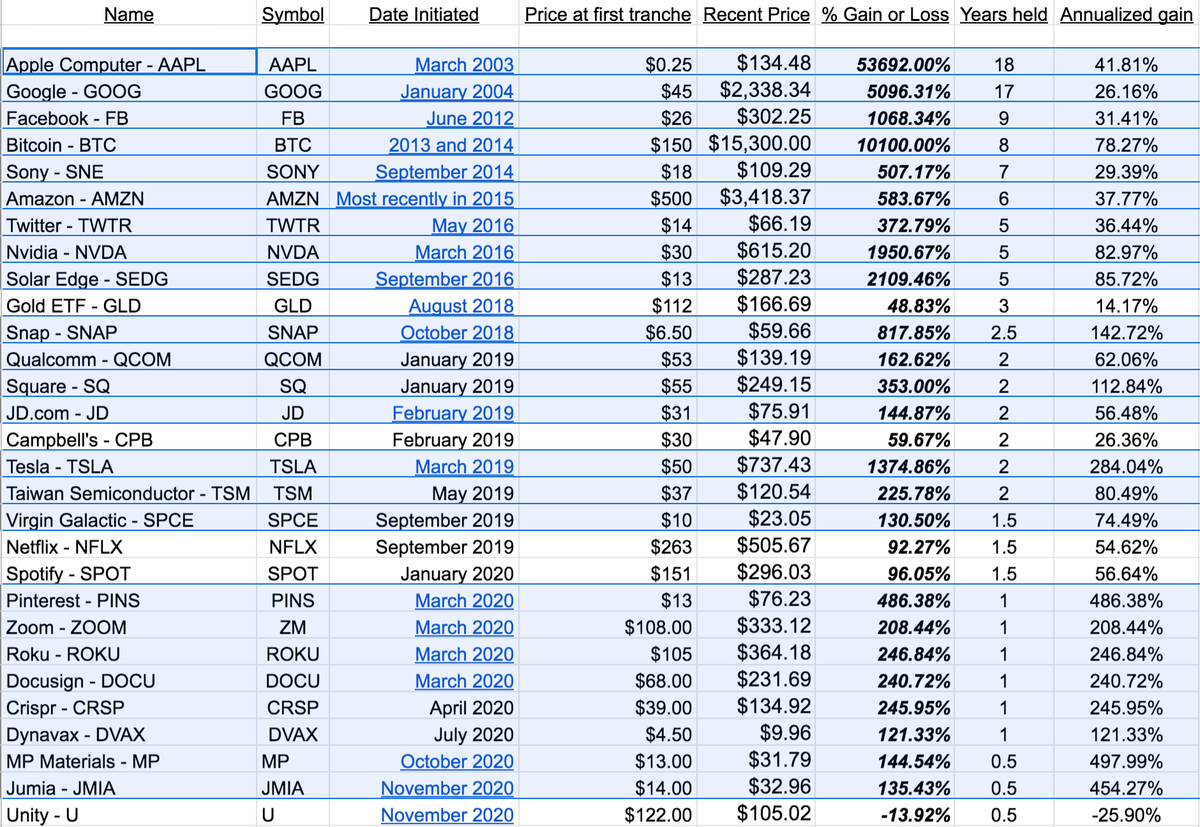Image resolution: width=1200 pixels, height=827 pixels.
Task: Open Snap's "October 2018" date link
Action: point(457,332)
